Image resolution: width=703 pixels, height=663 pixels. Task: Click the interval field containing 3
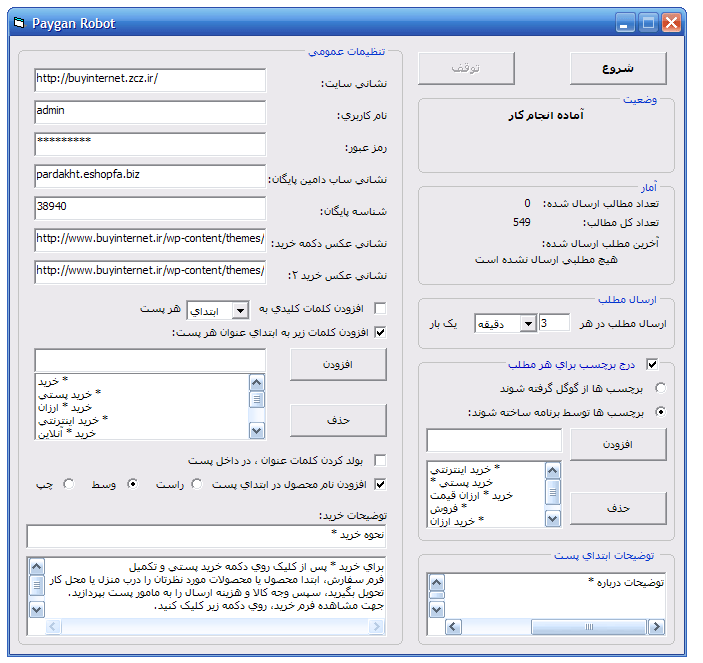click(x=554, y=323)
